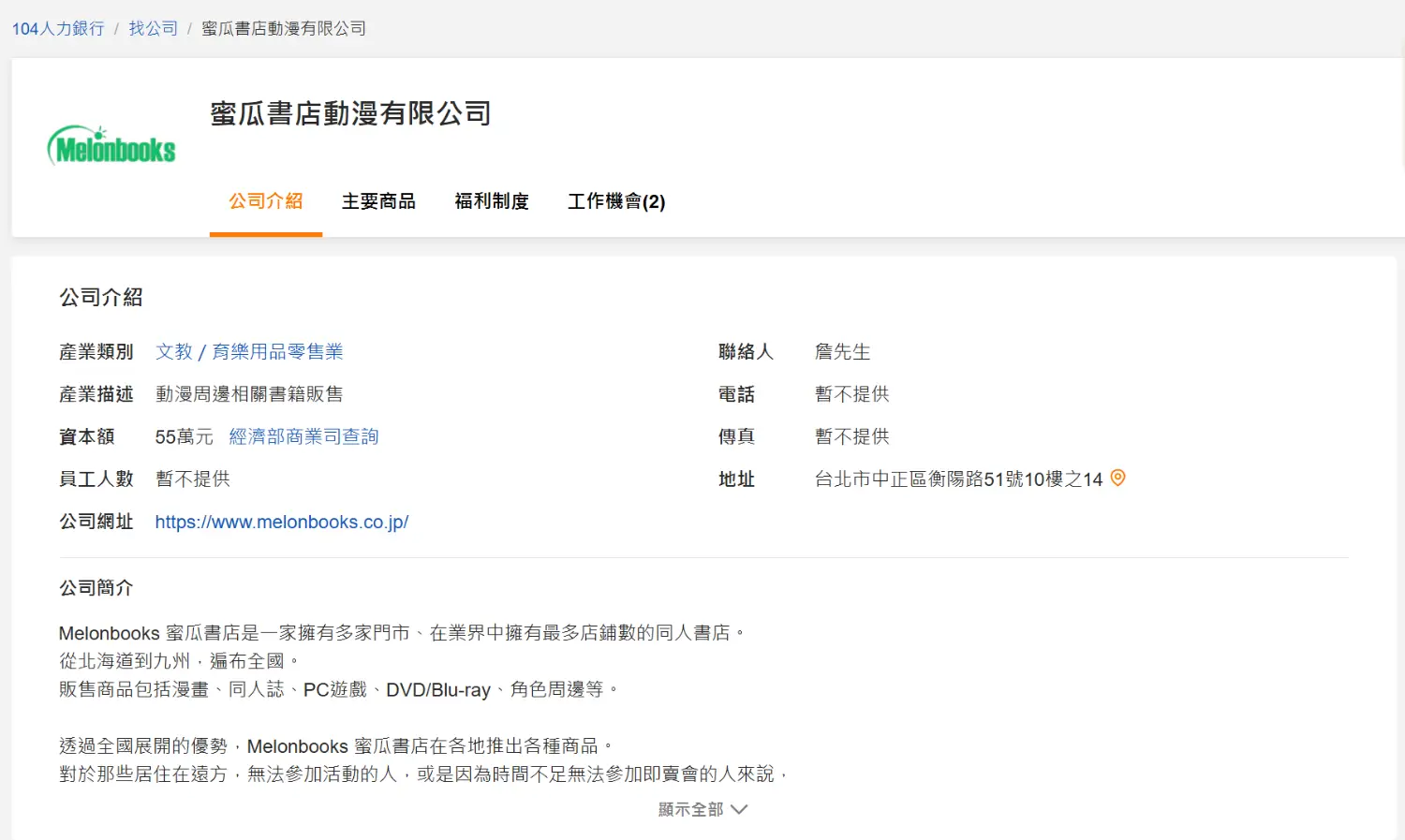The image size is (1405, 840).
Task: Open the 福利制度 tab
Action: (492, 201)
